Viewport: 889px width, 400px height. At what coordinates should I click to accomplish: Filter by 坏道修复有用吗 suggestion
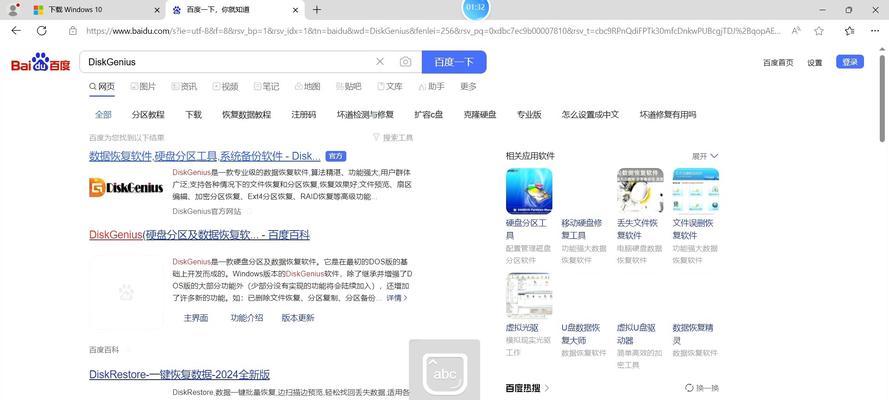[668, 114]
